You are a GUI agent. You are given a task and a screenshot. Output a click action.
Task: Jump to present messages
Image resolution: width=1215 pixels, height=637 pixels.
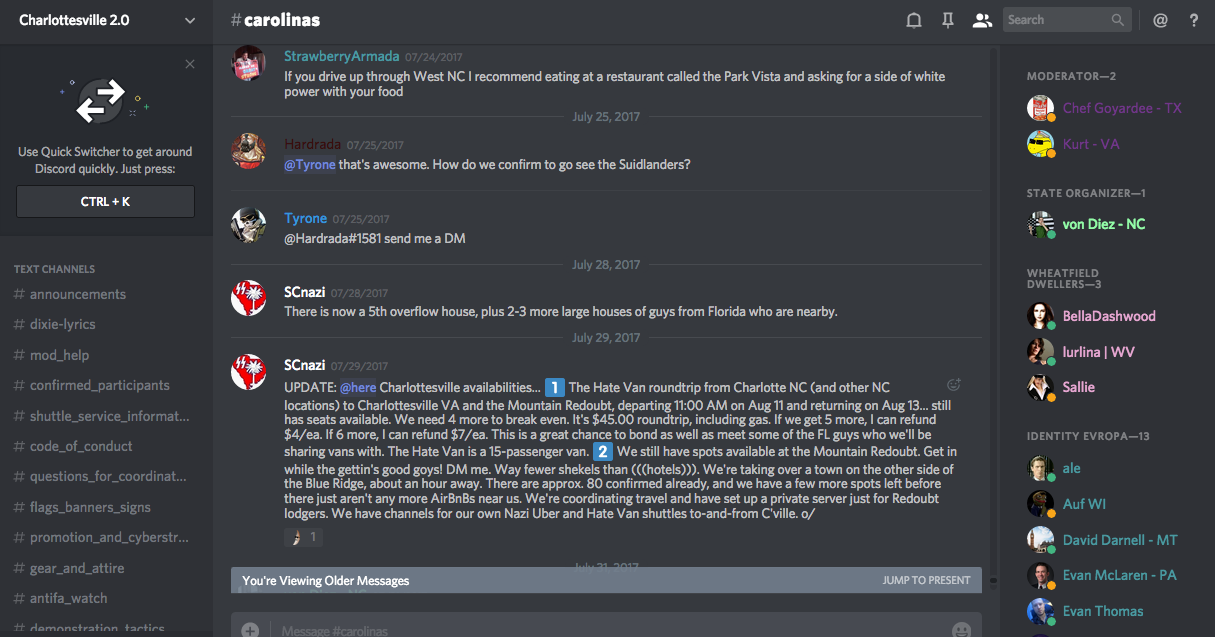click(x=926, y=580)
